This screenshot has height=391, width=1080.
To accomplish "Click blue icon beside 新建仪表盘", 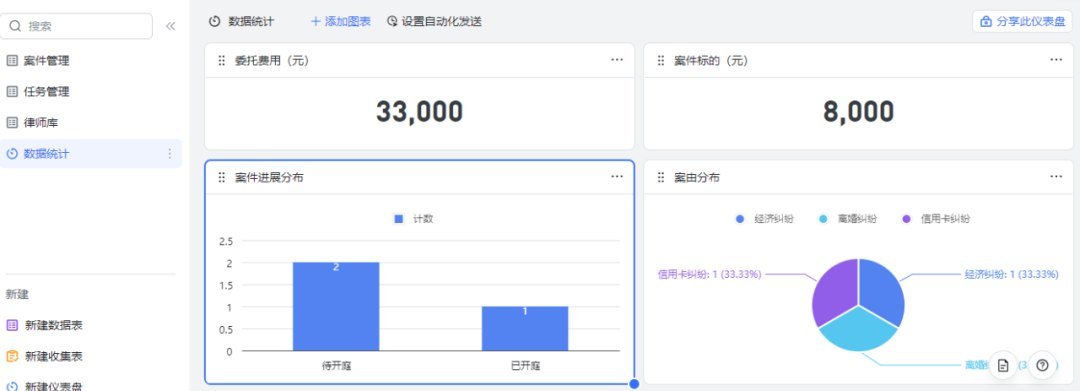I will click(x=12, y=386).
